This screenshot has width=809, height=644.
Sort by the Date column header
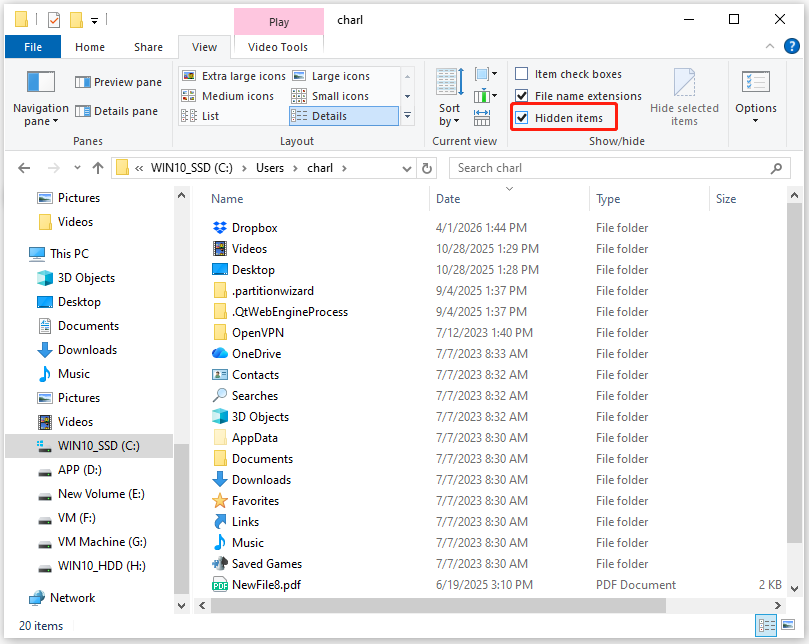point(448,199)
